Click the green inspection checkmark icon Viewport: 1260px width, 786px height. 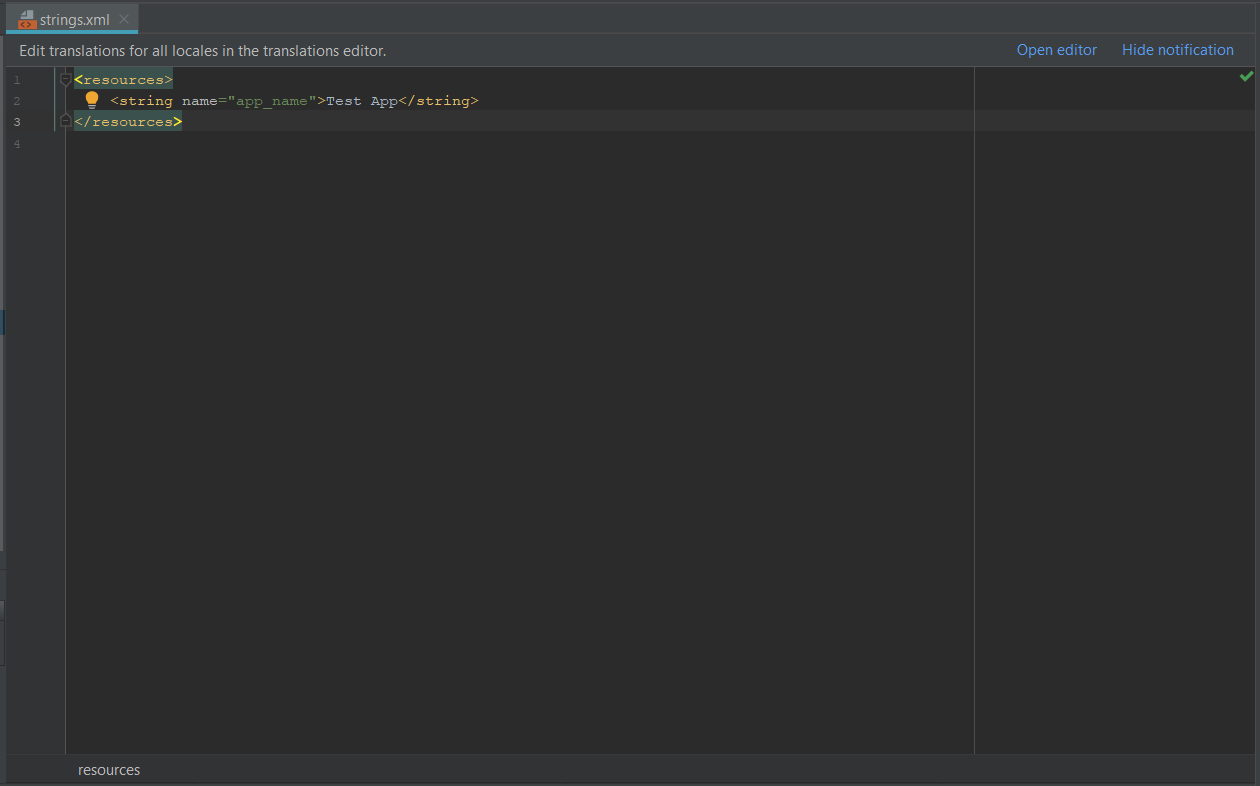pyautogui.click(x=1246, y=76)
